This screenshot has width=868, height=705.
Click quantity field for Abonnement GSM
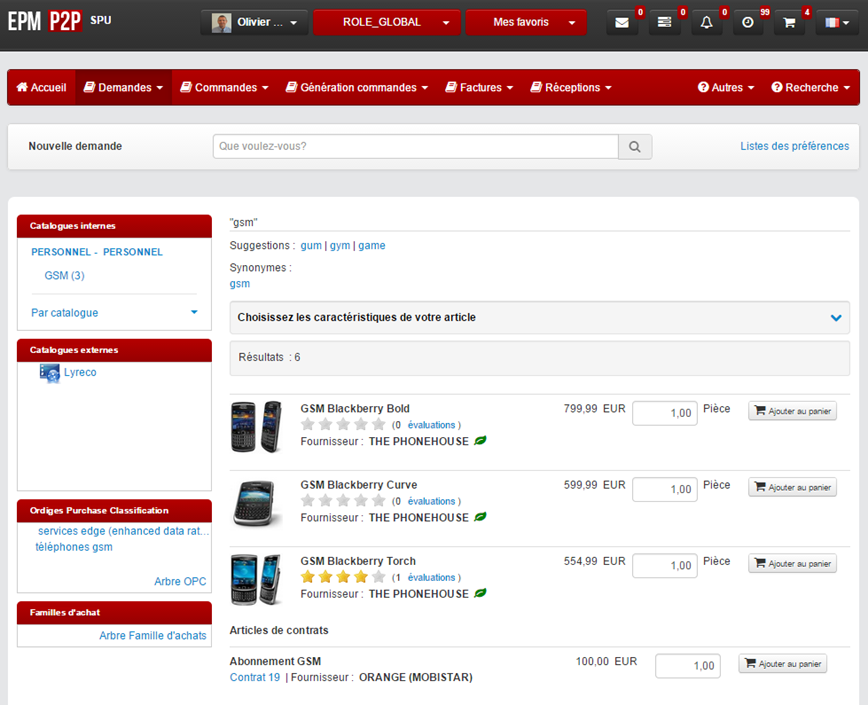point(688,666)
